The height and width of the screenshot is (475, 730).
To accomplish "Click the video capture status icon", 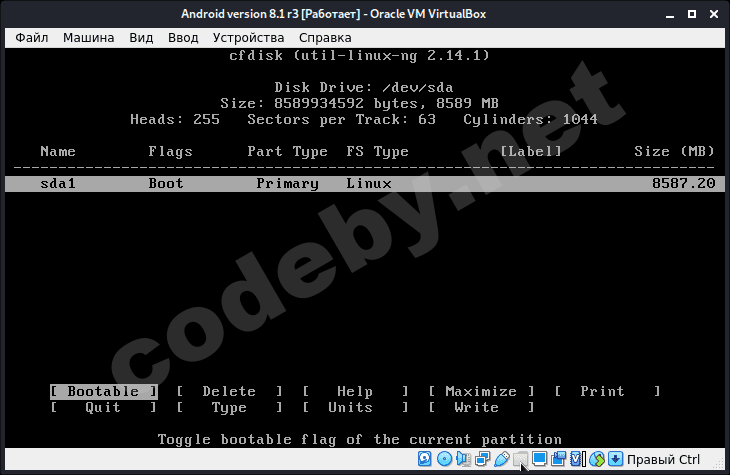I will 558,459.
